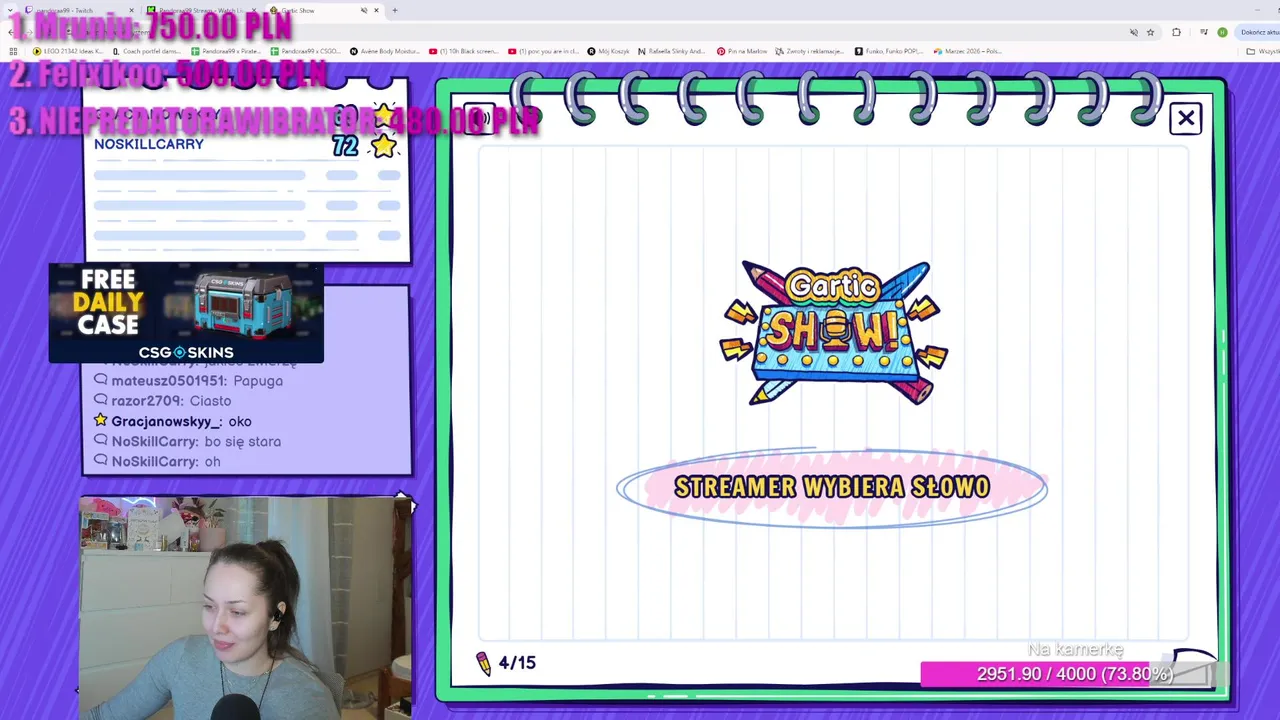
Task: Open the 10h Black screen YouTube bookmark
Action: [464, 51]
